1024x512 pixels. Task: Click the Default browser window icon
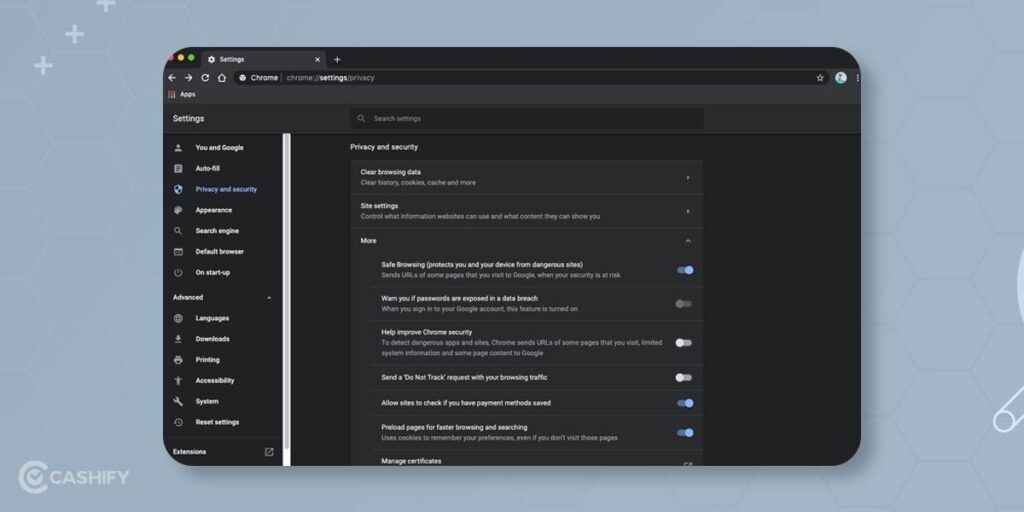click(x=178, y=251)
